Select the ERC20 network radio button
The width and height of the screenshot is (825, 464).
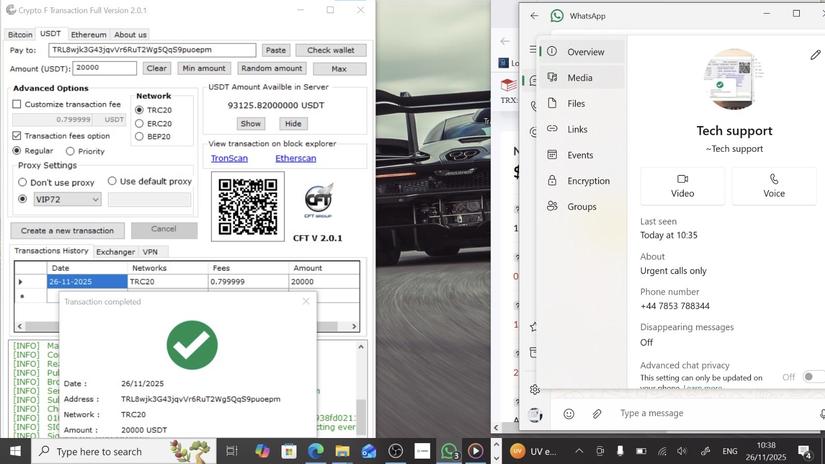[x=139, y=123]
